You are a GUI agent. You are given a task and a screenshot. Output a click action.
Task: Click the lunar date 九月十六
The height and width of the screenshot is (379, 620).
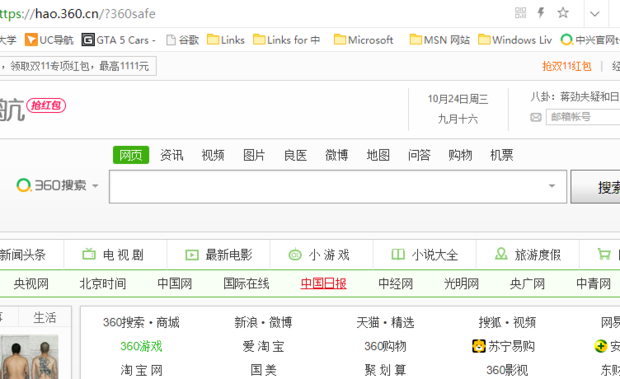click(x=457, y=119)
